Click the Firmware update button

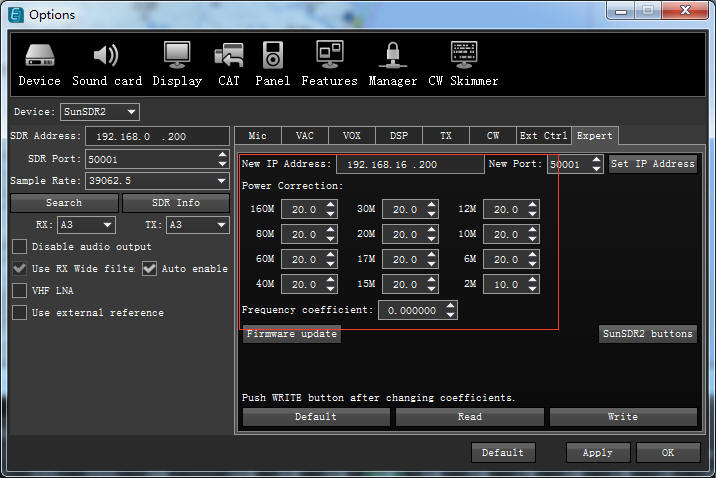292,334
